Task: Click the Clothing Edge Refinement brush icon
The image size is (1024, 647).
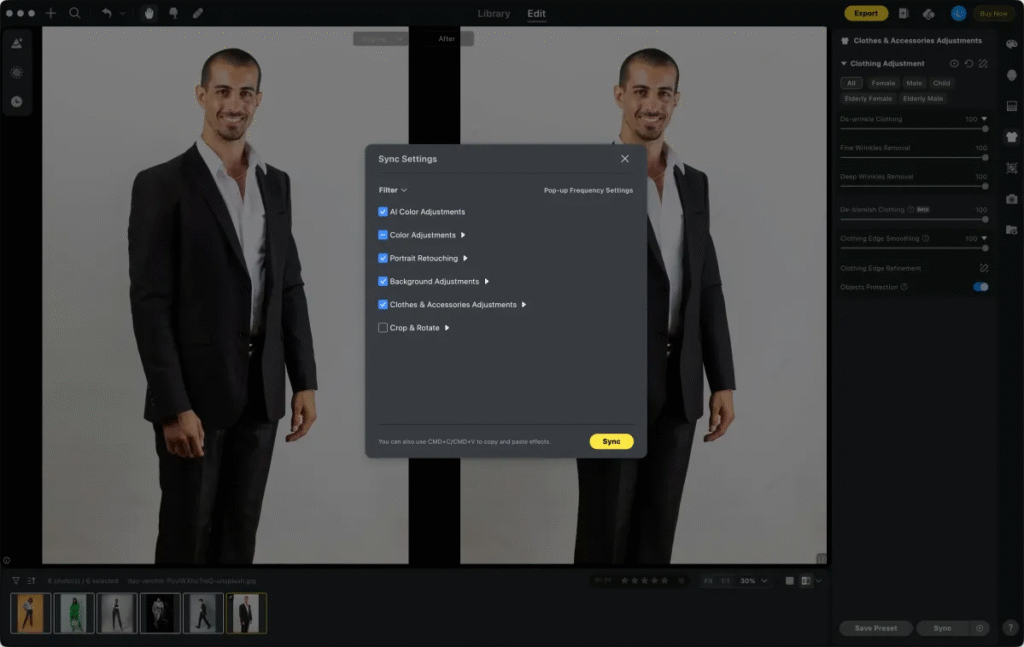Action: pyautogui.click(x=983, y=268)
